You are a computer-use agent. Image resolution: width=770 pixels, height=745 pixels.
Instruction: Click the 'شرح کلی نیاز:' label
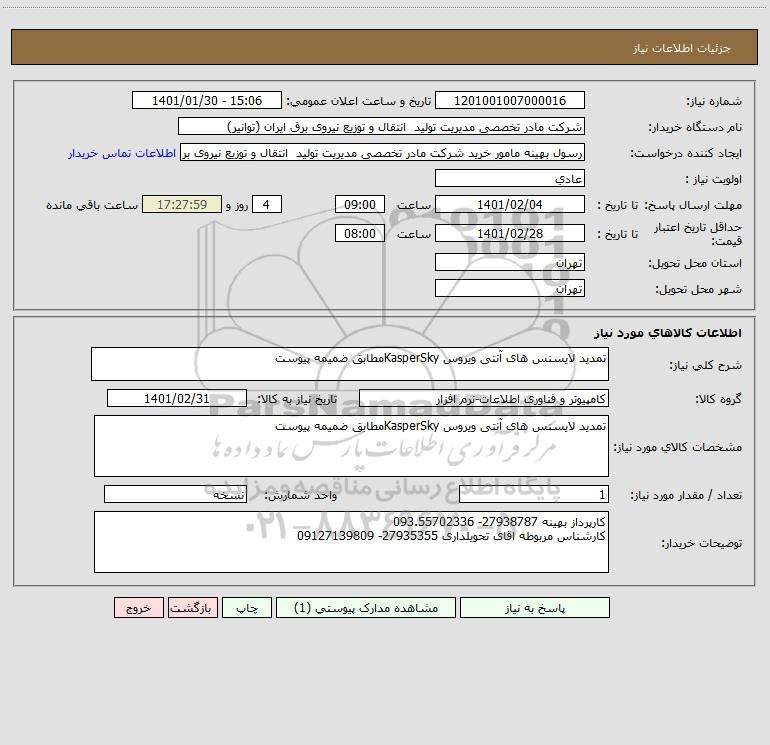(x=706, y=365)
